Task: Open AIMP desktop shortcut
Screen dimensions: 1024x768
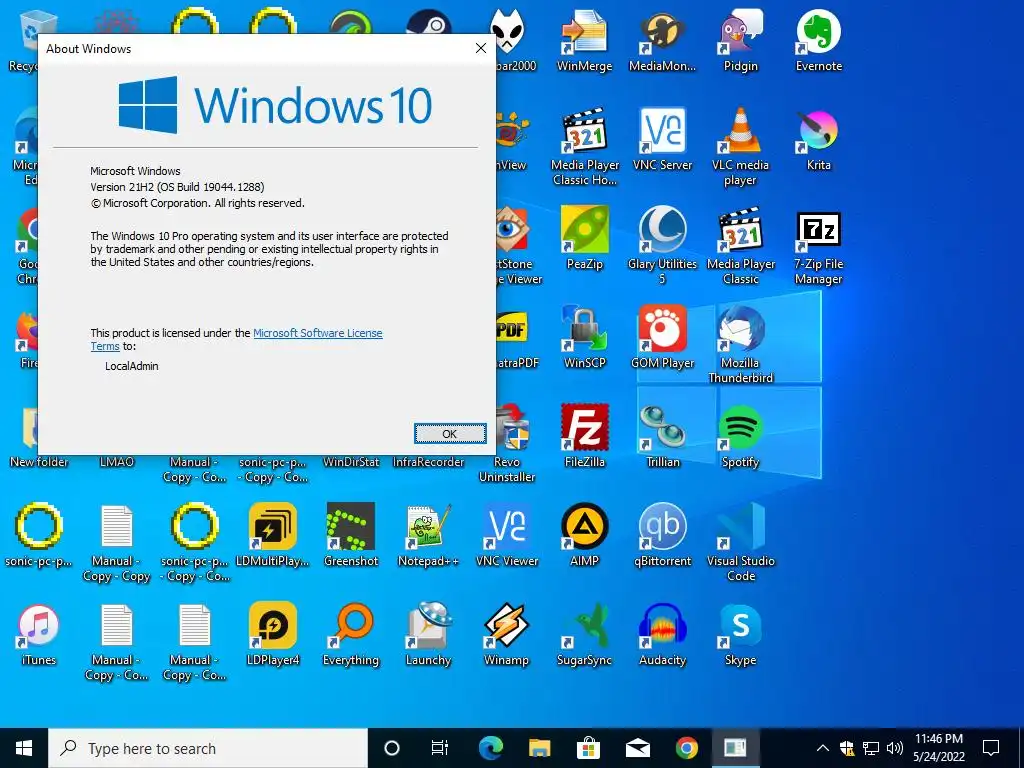Action: (x=584, y=535)
